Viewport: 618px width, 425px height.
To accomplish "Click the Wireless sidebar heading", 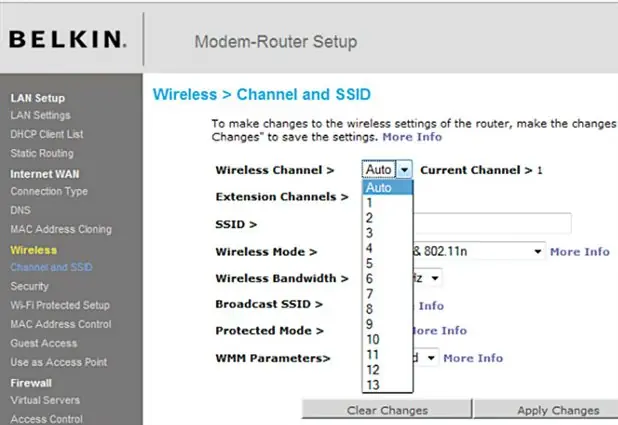I will coord(34,250).
